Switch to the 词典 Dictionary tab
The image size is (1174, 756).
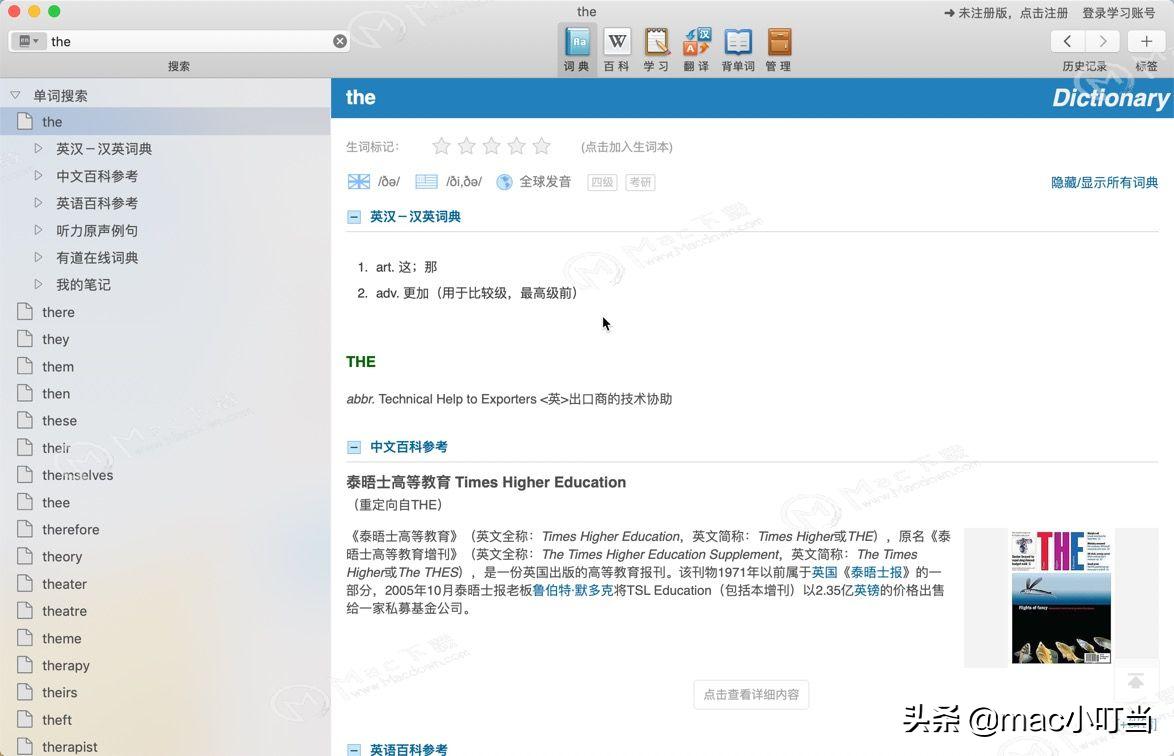point(576,45)
